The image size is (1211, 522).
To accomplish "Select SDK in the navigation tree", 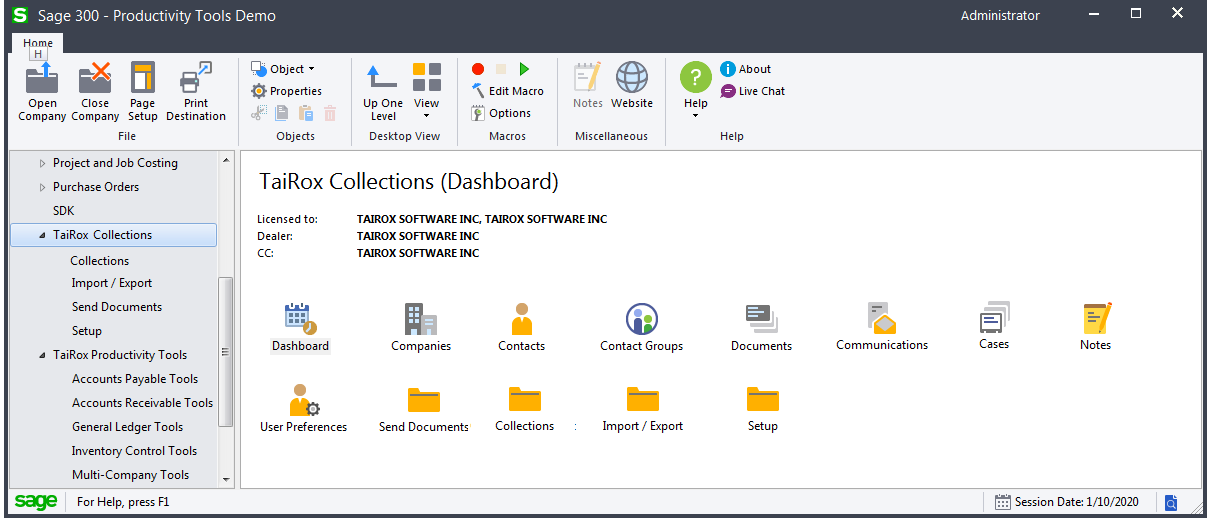I will [x=64, y=211].
